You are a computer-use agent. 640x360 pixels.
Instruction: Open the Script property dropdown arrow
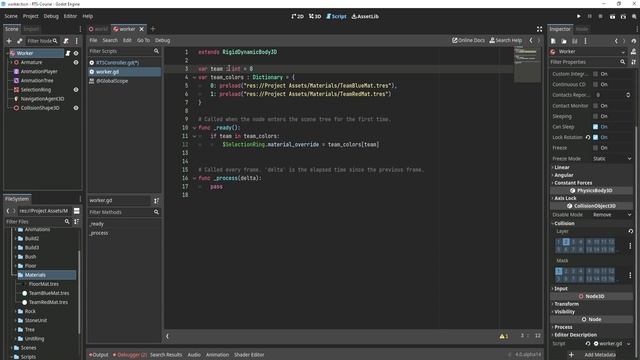coord(629,344)
